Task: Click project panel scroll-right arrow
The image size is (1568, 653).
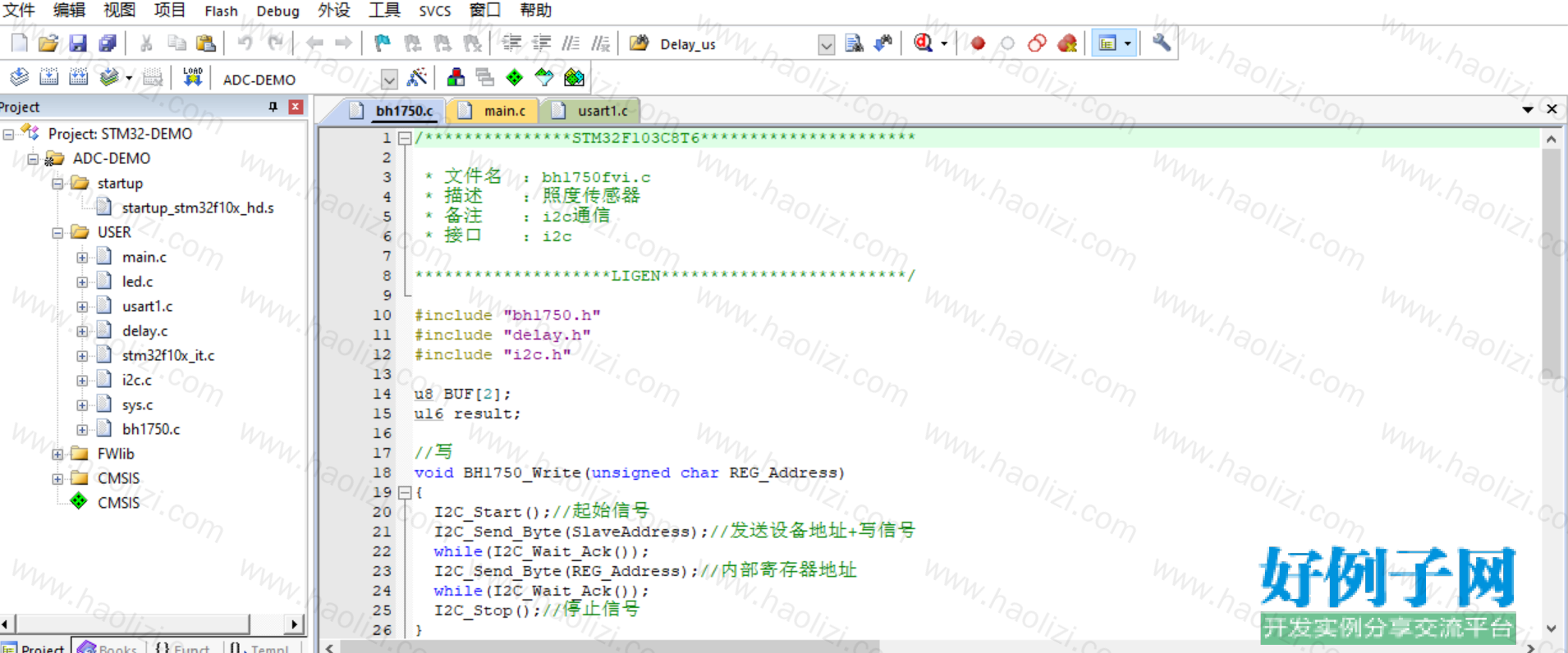Action: click(294, 624)
